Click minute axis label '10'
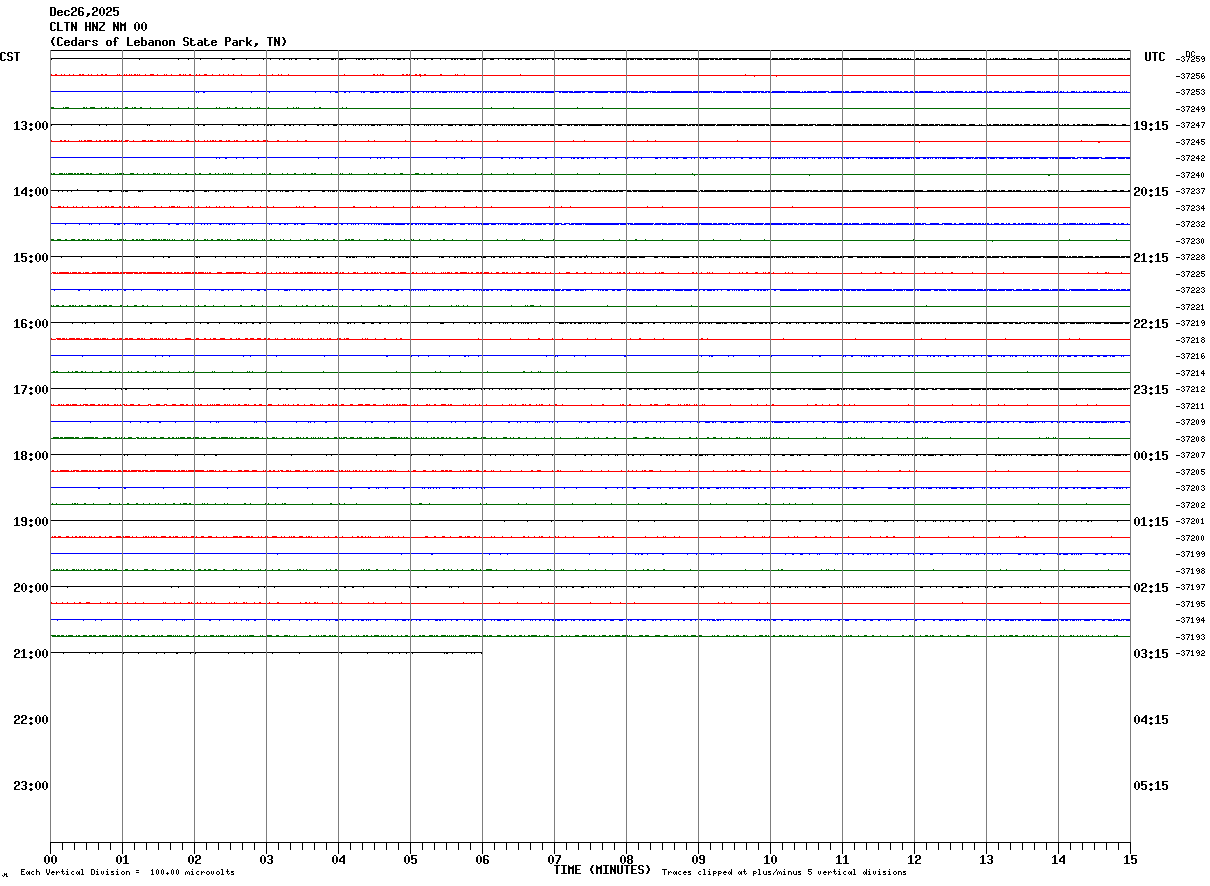Viewport: 1210px width, 886px height. coord(770,860)
